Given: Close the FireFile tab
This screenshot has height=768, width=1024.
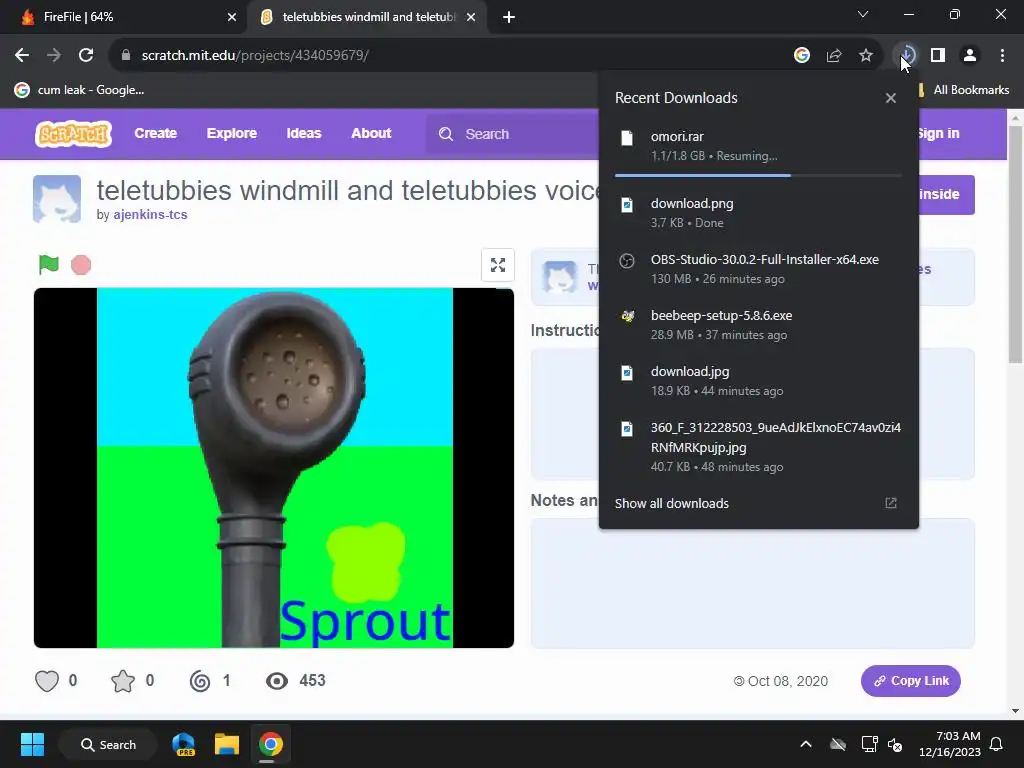Looking at the screenshot, I should point(232,17).
